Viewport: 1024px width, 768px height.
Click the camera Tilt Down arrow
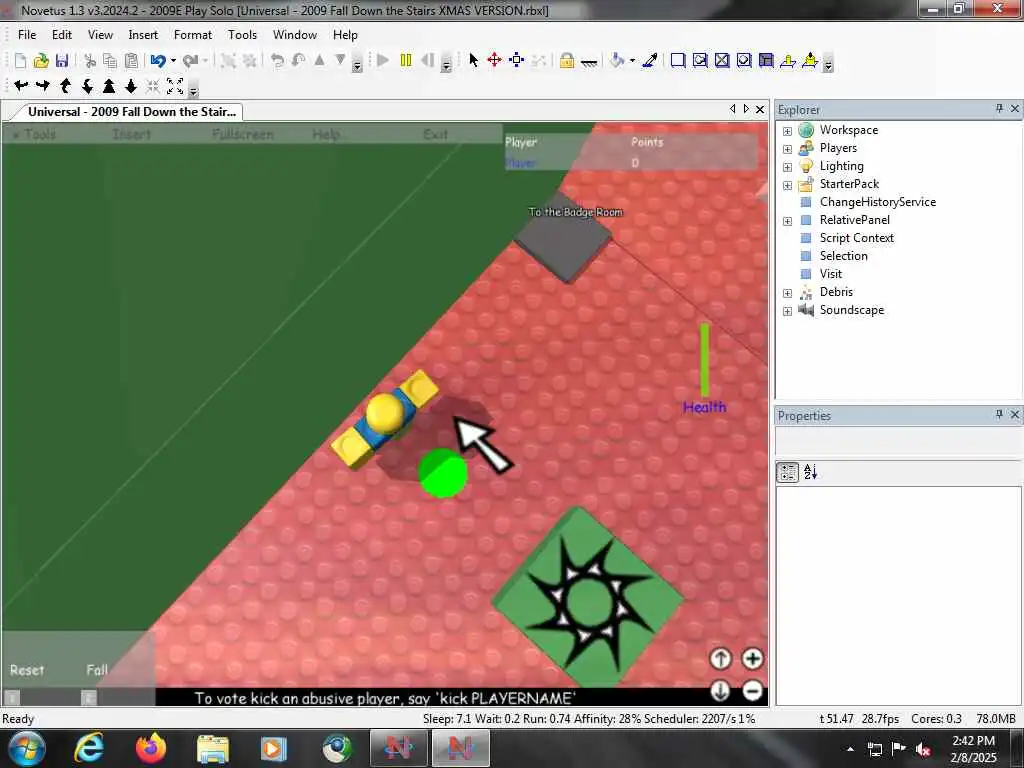coord(87,86)
